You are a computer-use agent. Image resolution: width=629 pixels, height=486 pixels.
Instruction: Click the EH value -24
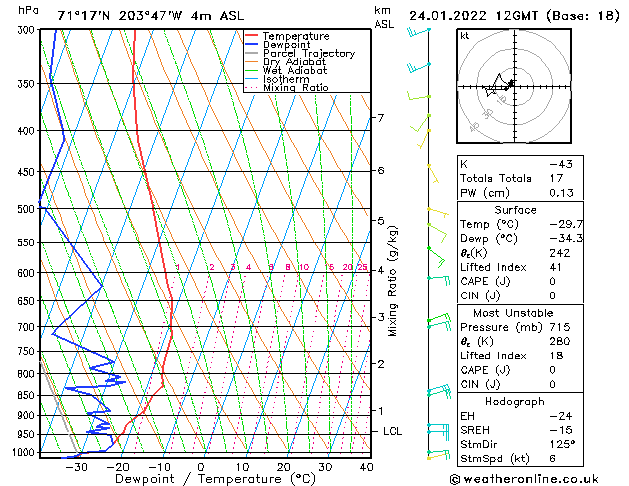pyautogui.click(x=561, y=416)
